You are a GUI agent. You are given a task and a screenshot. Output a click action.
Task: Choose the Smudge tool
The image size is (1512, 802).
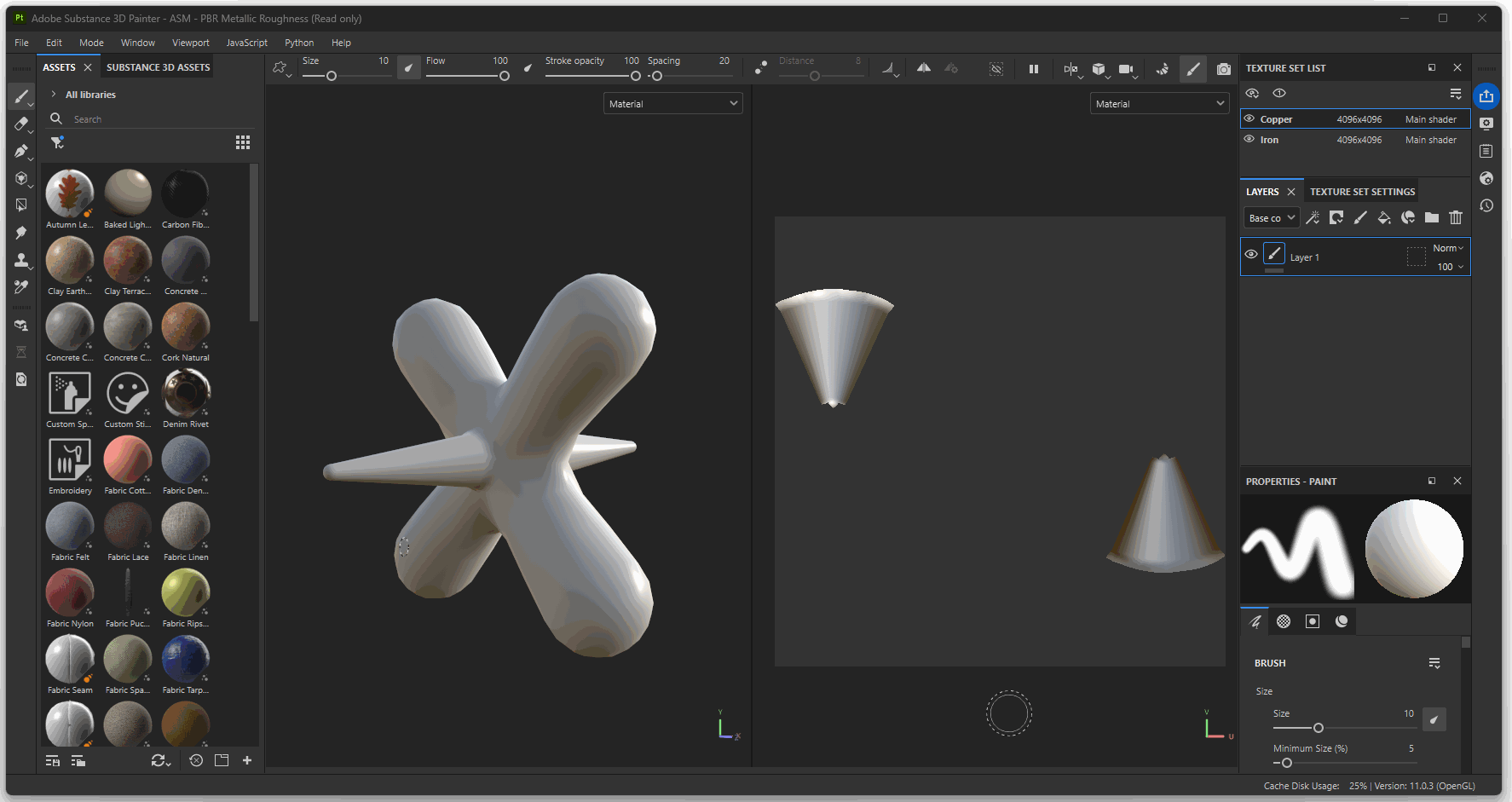[x=21, y=233]
